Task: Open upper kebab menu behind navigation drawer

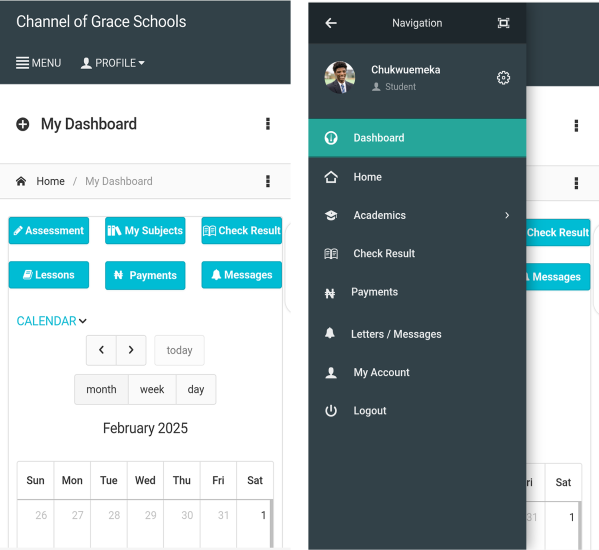Action: click(576, 126)
